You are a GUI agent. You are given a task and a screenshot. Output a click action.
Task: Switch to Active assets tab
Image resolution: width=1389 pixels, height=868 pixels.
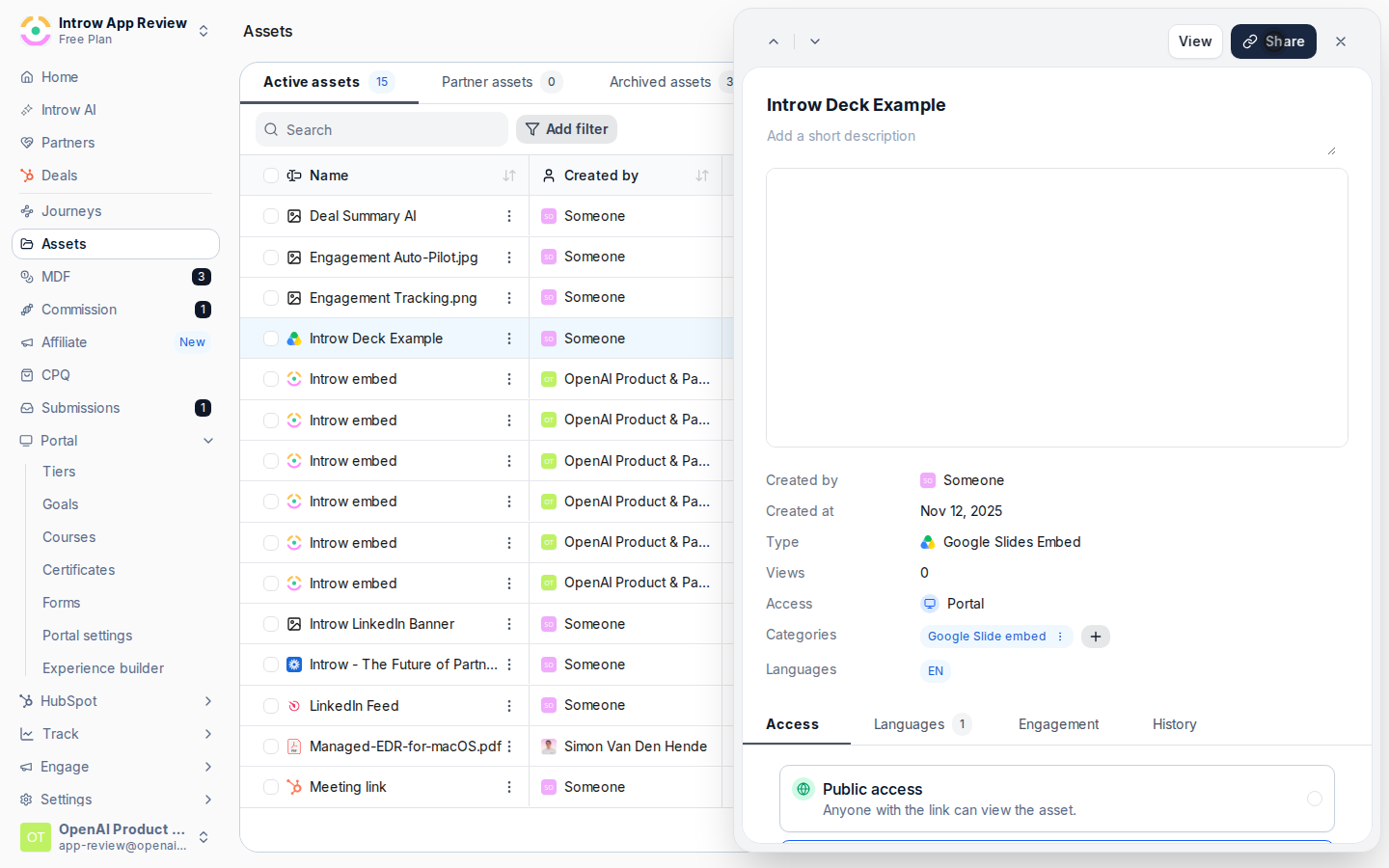(329, 82)
